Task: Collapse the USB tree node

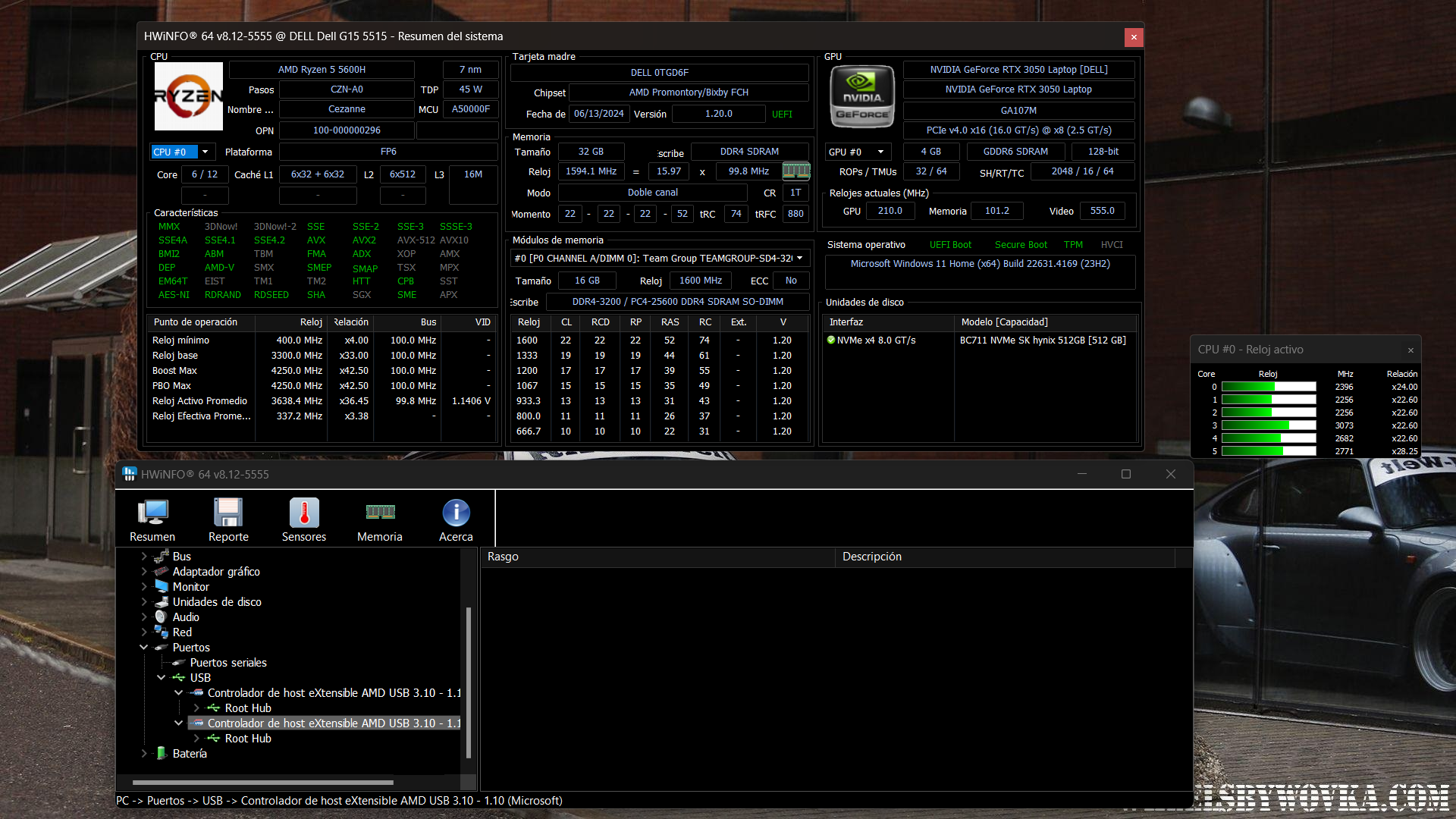Action: pyautogui.click(x=162, y=678)
